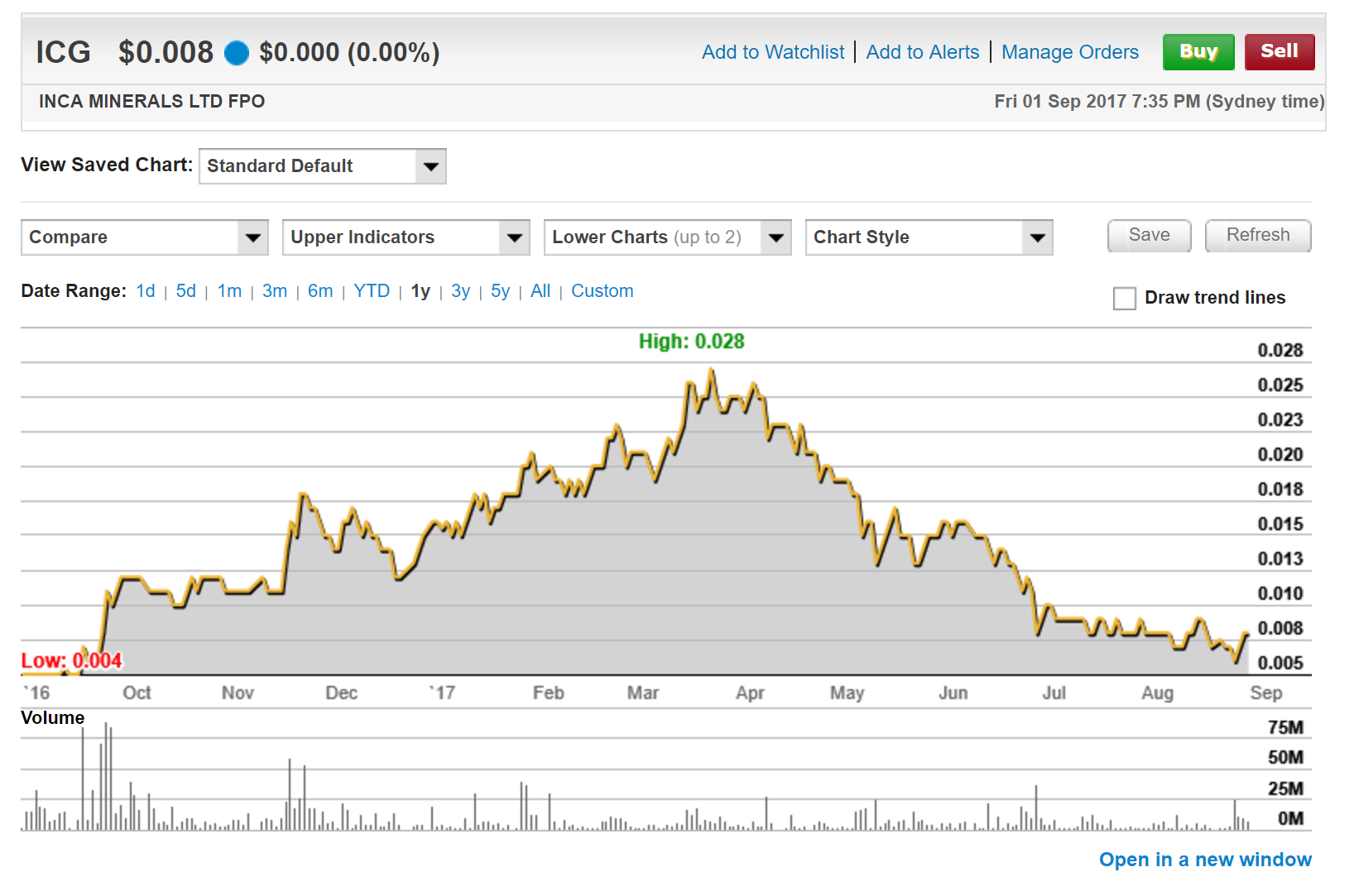Select the YTD date range

tap(372, 291)
